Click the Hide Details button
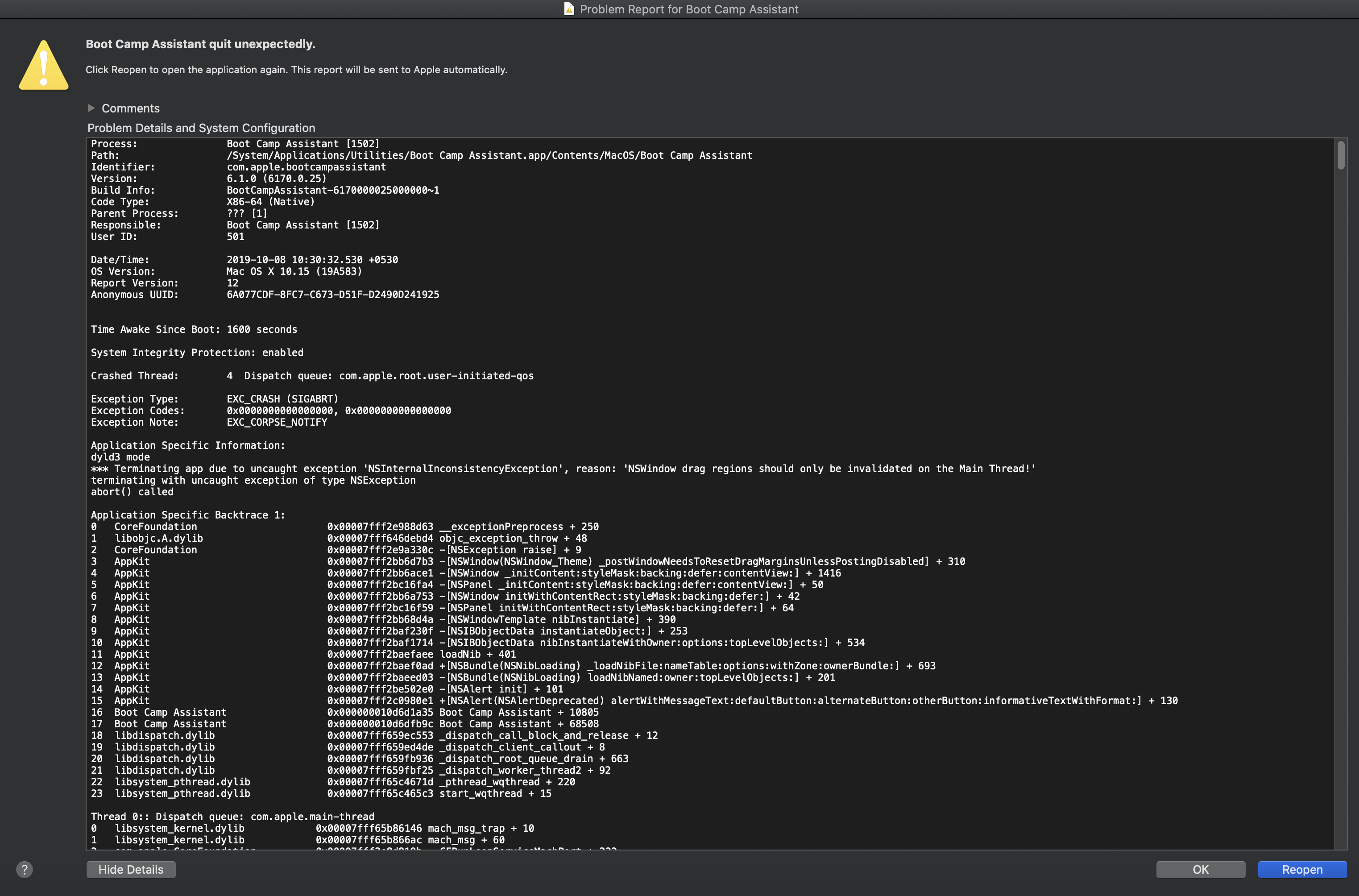 (131, 869)
